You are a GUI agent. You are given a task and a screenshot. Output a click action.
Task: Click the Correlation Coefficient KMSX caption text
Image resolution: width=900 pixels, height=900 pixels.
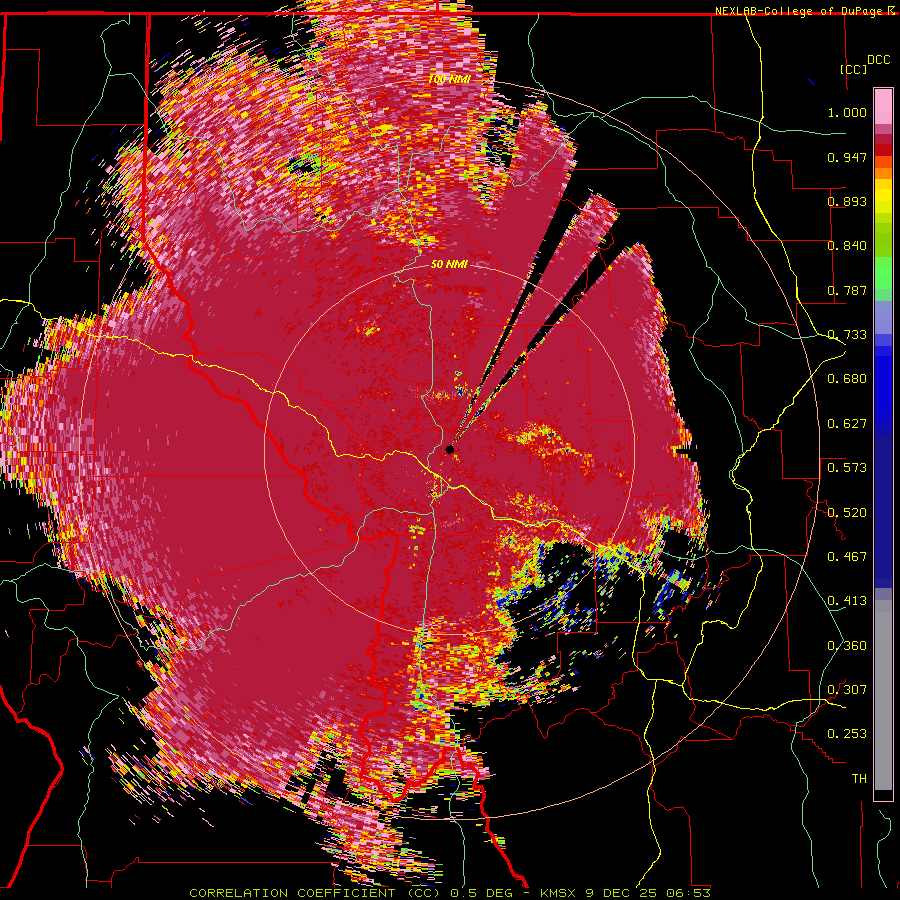(450, 893)
